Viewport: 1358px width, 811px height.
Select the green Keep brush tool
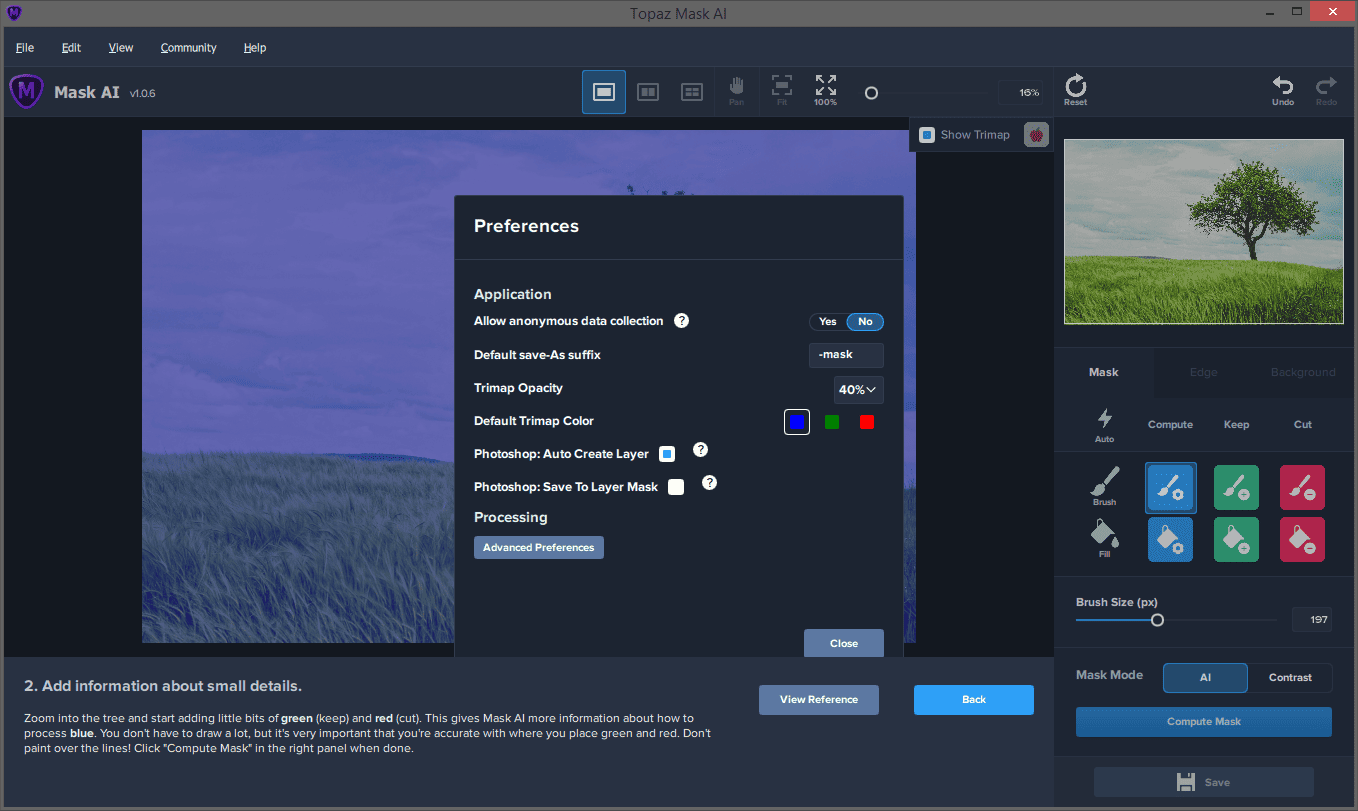point(1236,488)
